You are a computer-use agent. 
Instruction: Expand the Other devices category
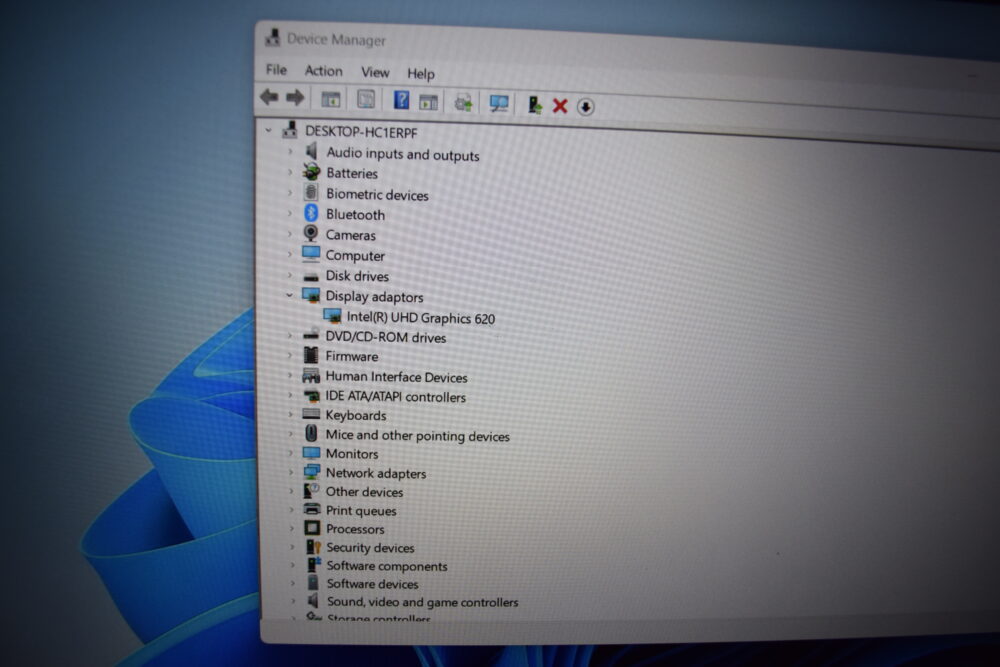click(x=291, y=491)
